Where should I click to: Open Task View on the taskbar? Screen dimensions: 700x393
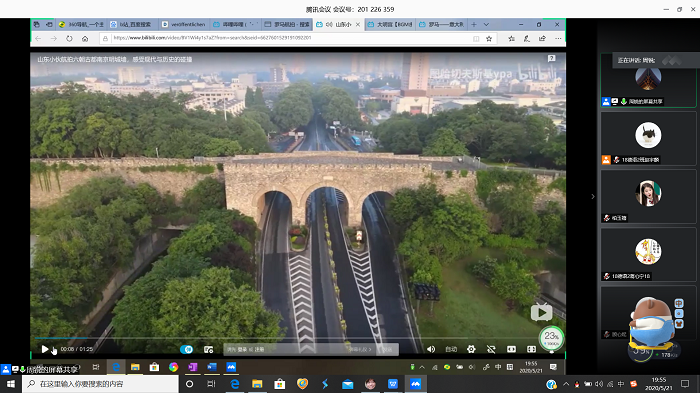coord(212,384)
